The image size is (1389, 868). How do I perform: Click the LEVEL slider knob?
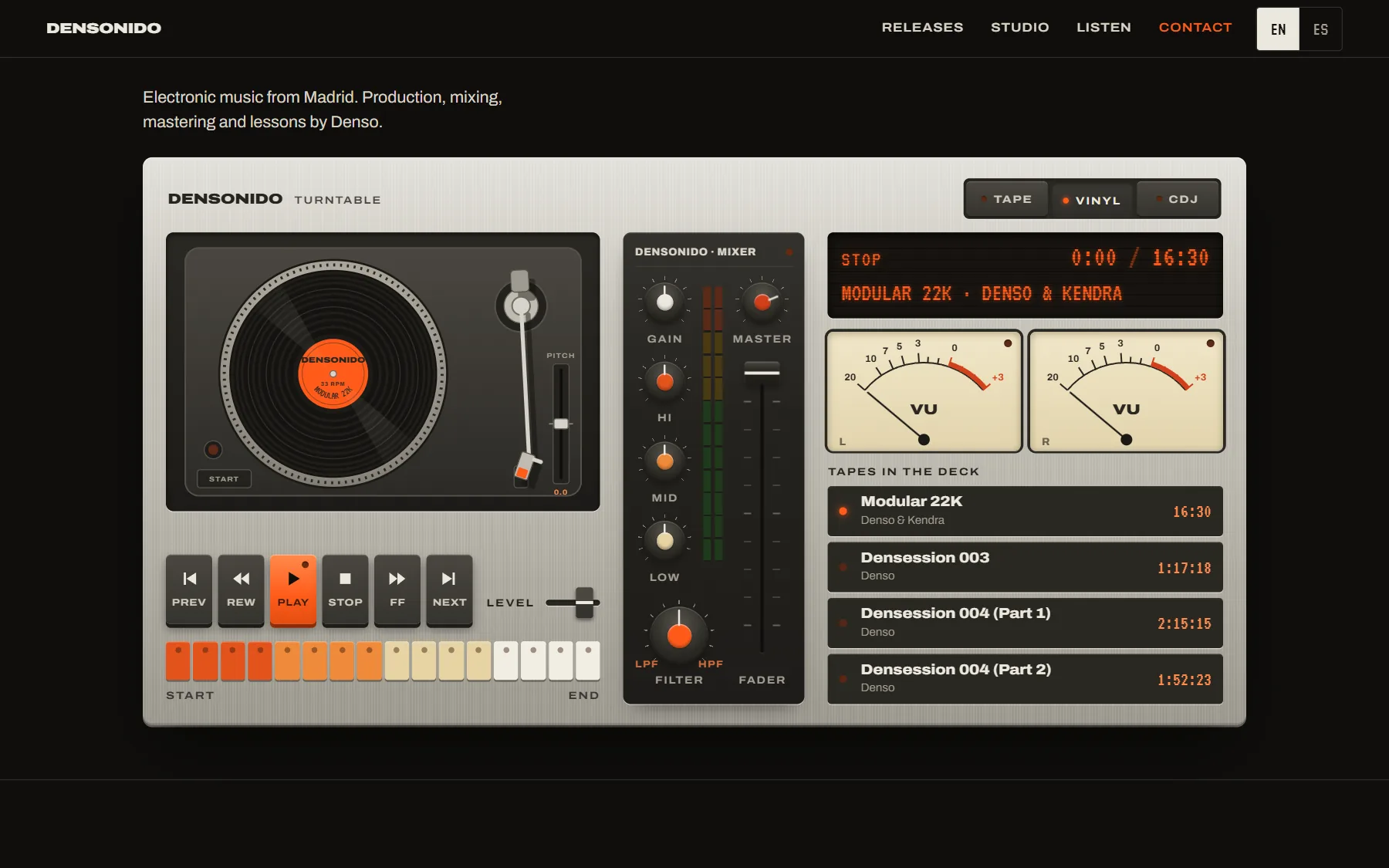pos(585,603)
